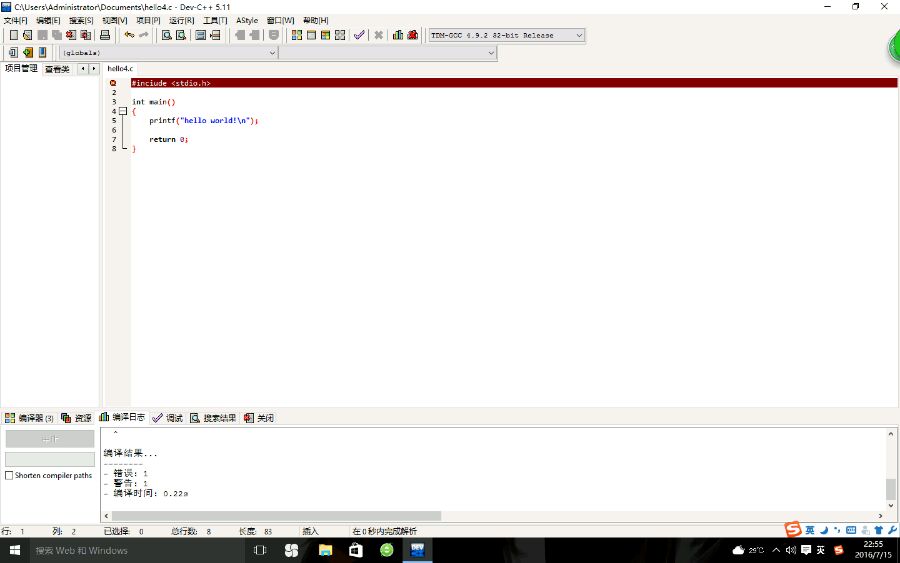
Task: Click the Go to line toolbar icon
Action: pyautogui.click(x=215, y=35)
